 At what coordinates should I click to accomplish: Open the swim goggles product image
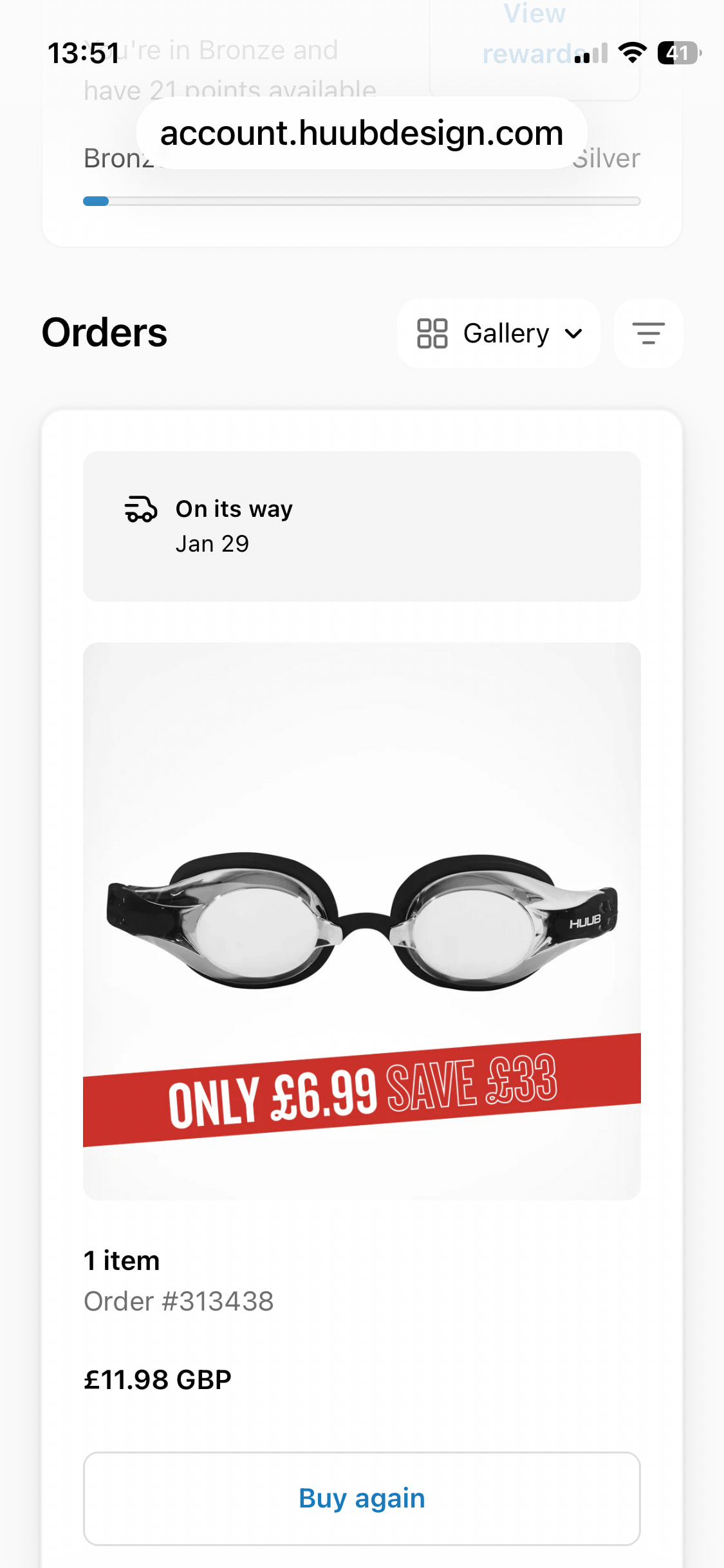(362, 921)
